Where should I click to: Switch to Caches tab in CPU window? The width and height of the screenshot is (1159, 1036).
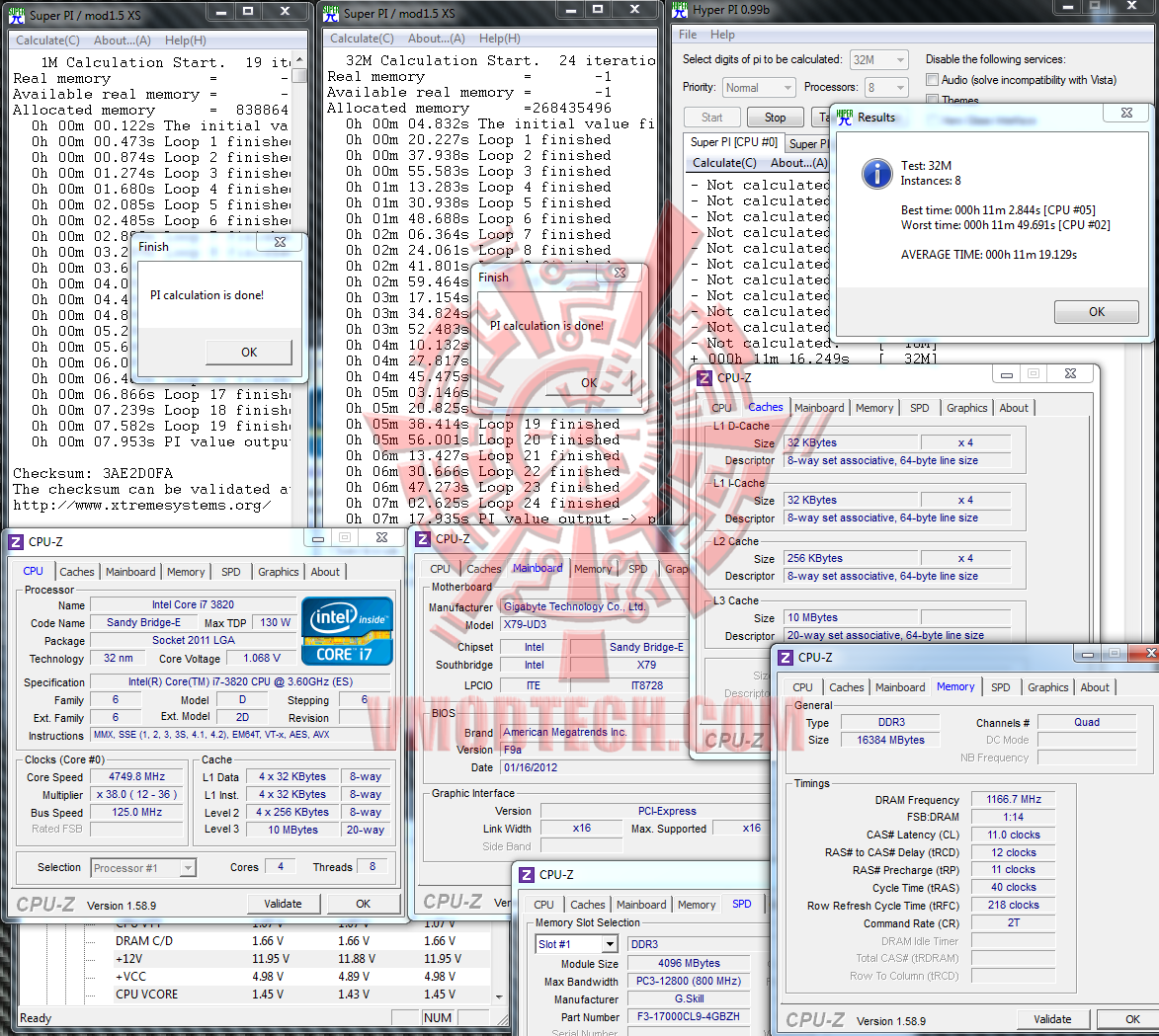[77, 572]
